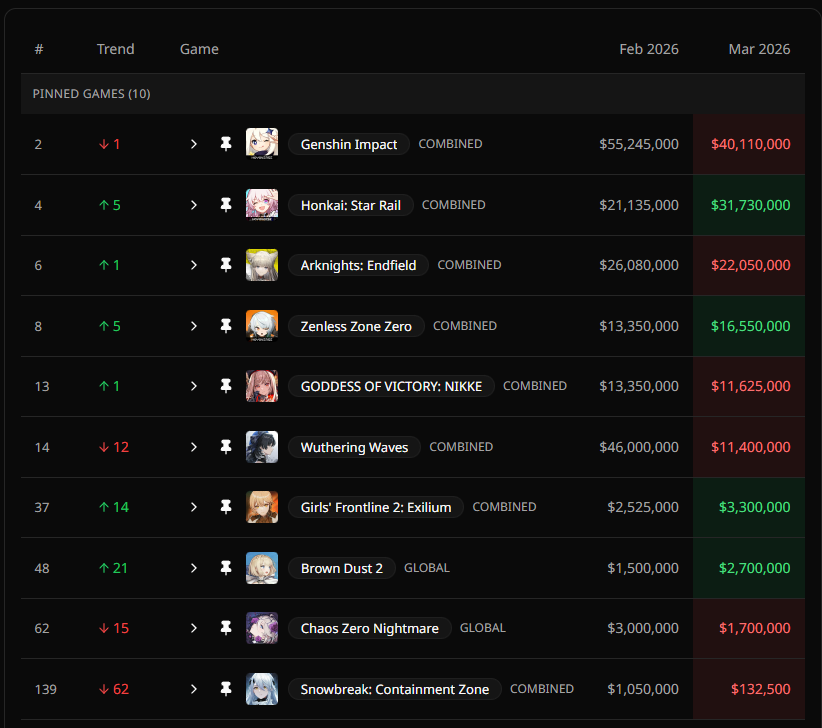Open GODDESS OF VICTORY: NIKKE name pill
The width and height of the screenshot is (822, 728).
391,386
